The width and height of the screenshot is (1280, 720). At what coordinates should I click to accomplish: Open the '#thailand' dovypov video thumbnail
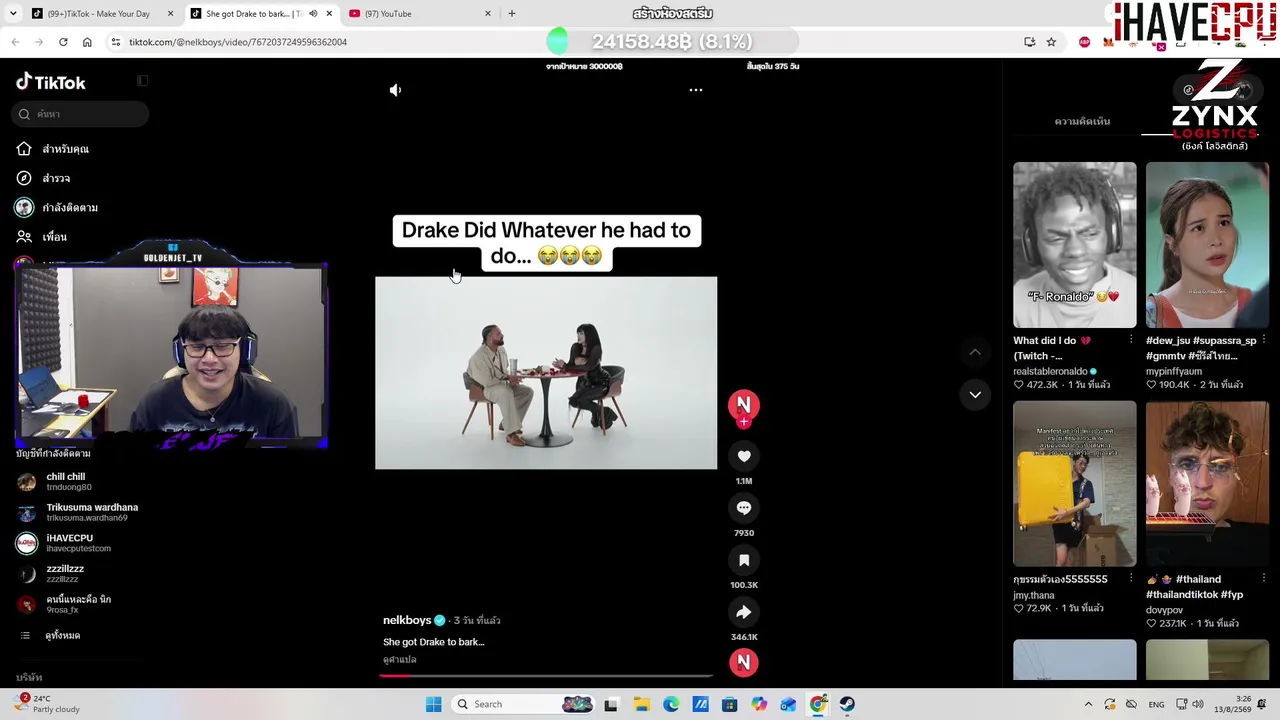[x=1207, y=484]
